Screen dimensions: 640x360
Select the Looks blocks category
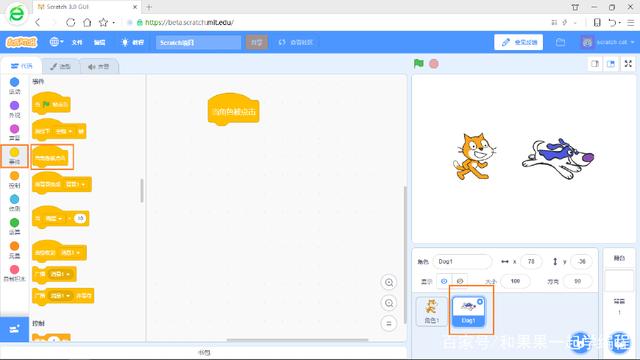(x=14, y=109)
